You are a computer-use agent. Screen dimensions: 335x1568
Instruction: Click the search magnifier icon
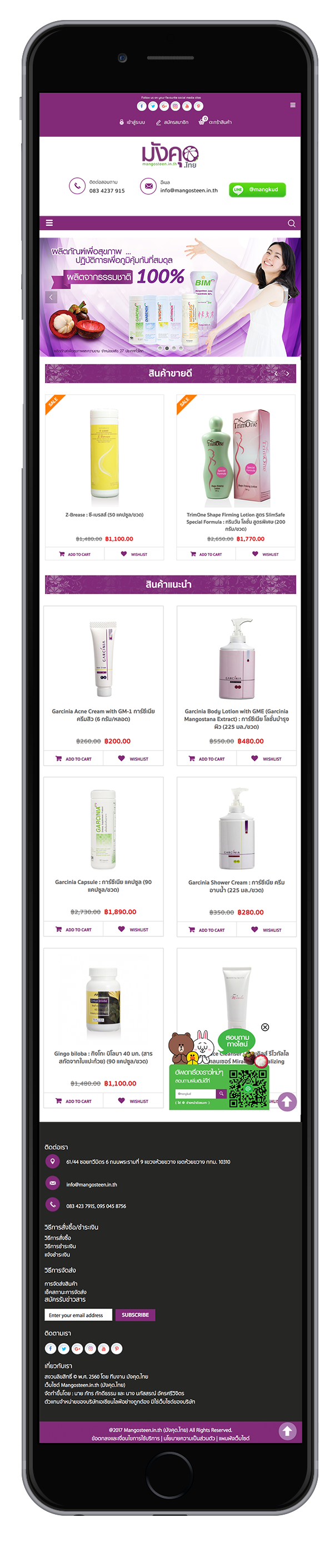tap(291, 224)
